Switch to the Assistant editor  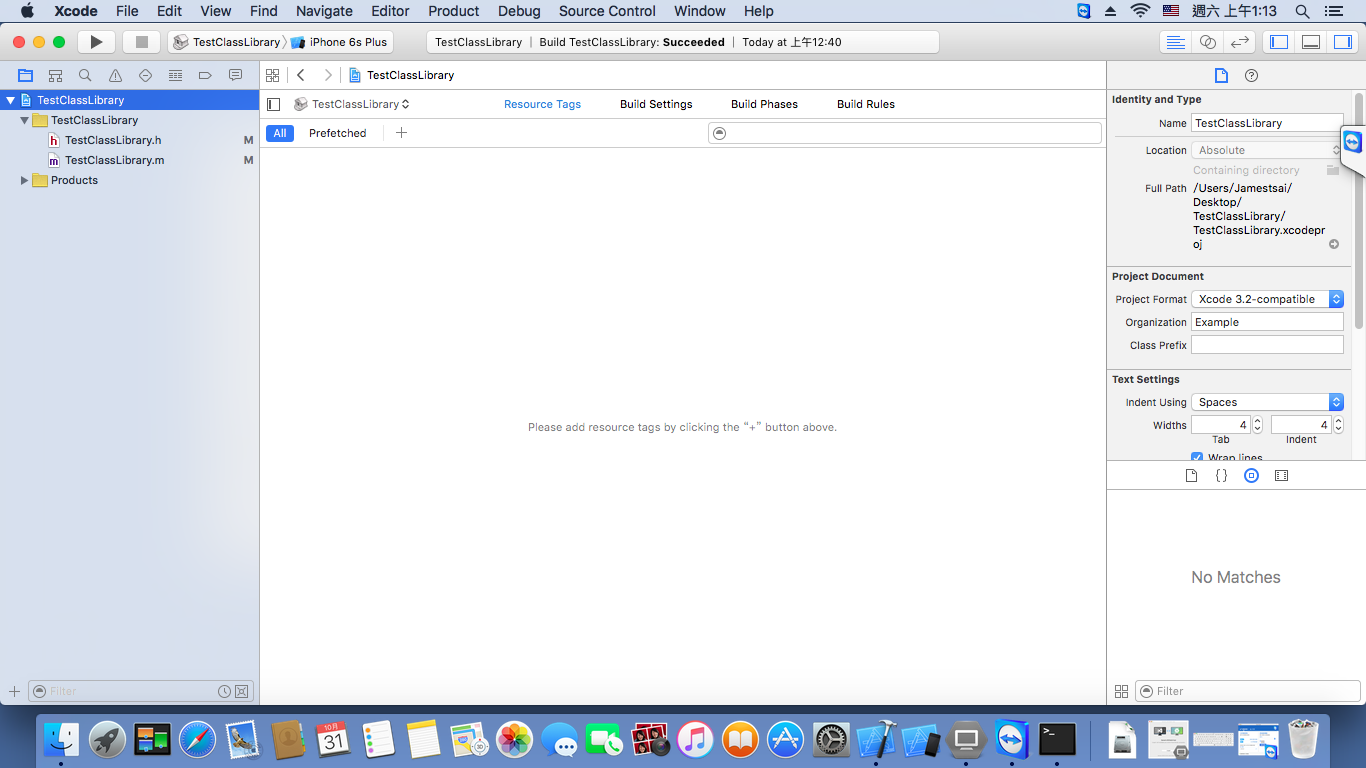(x=1208, y=42)
